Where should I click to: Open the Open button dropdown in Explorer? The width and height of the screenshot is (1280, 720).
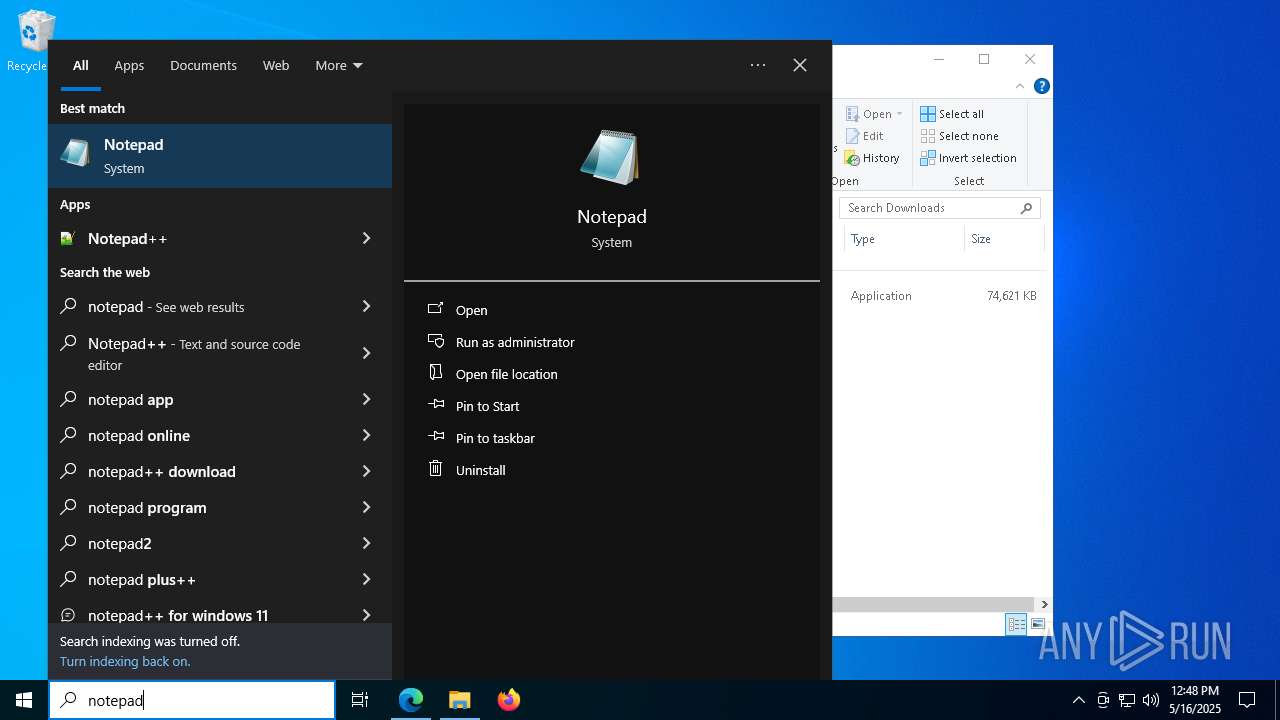[899, 114]
